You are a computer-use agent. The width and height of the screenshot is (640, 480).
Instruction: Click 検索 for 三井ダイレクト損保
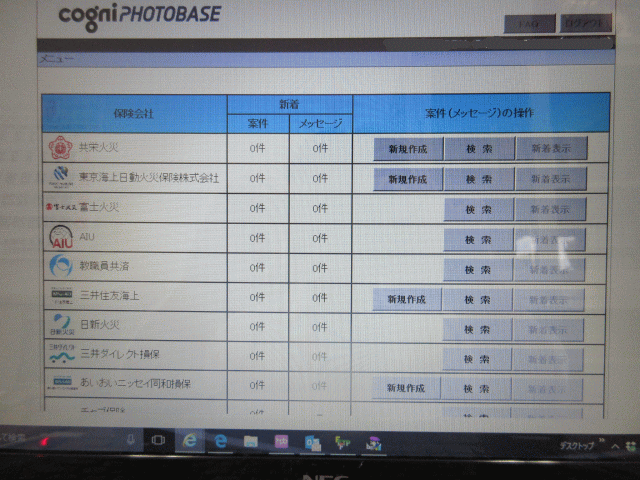point(476,359)
